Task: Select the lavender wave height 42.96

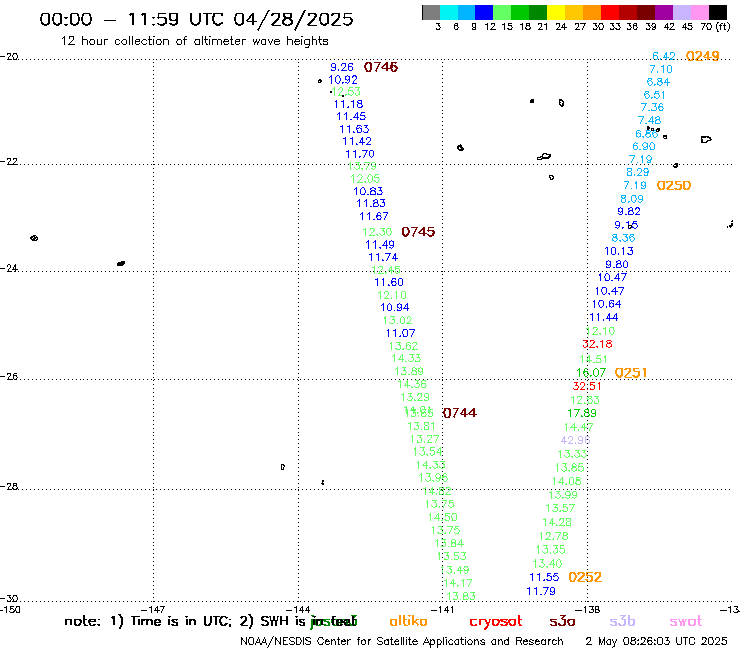Action: [575, 440]
